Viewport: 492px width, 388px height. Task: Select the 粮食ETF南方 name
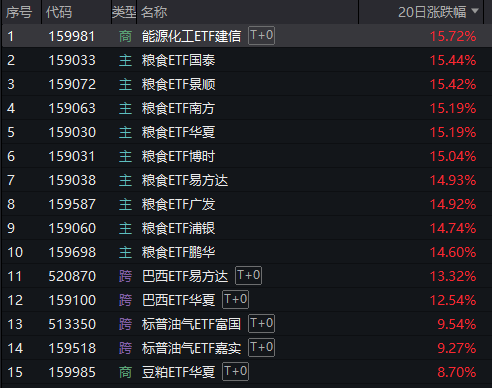178,108
